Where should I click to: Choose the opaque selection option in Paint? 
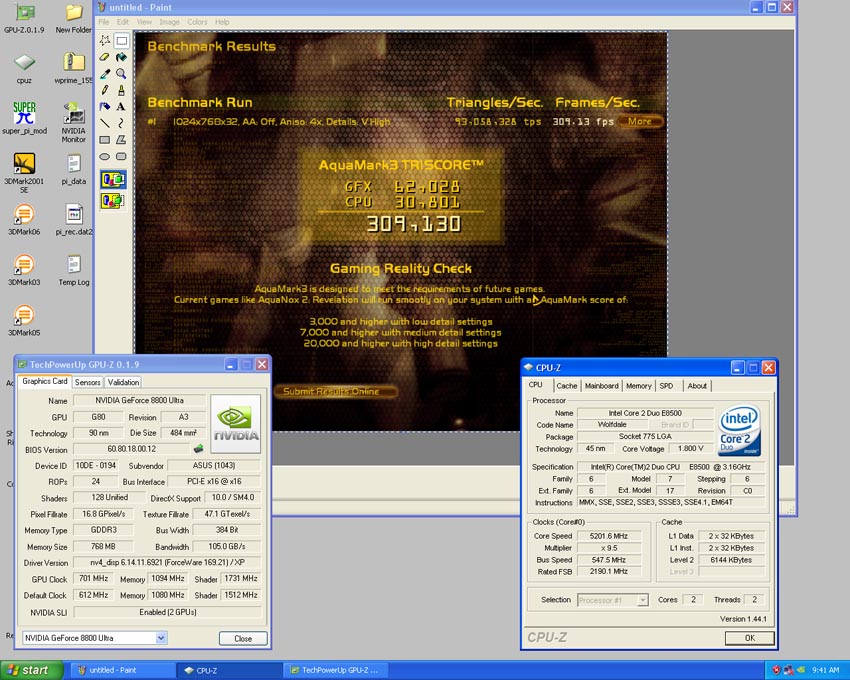(x=113, y=179)
